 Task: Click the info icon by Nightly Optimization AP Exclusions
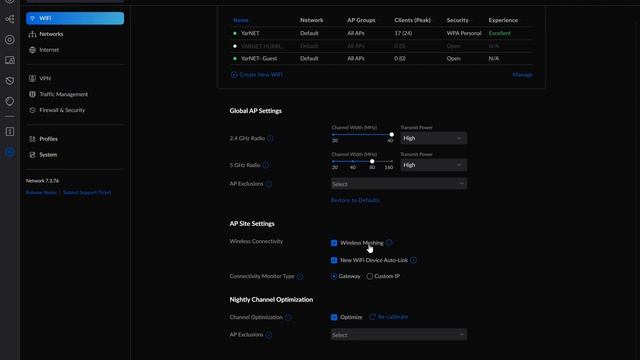(269, 335)
